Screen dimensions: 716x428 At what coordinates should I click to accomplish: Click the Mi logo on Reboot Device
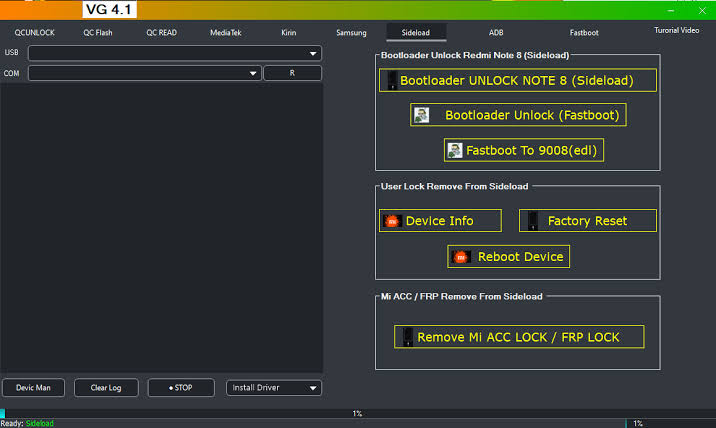click(462, 257)
